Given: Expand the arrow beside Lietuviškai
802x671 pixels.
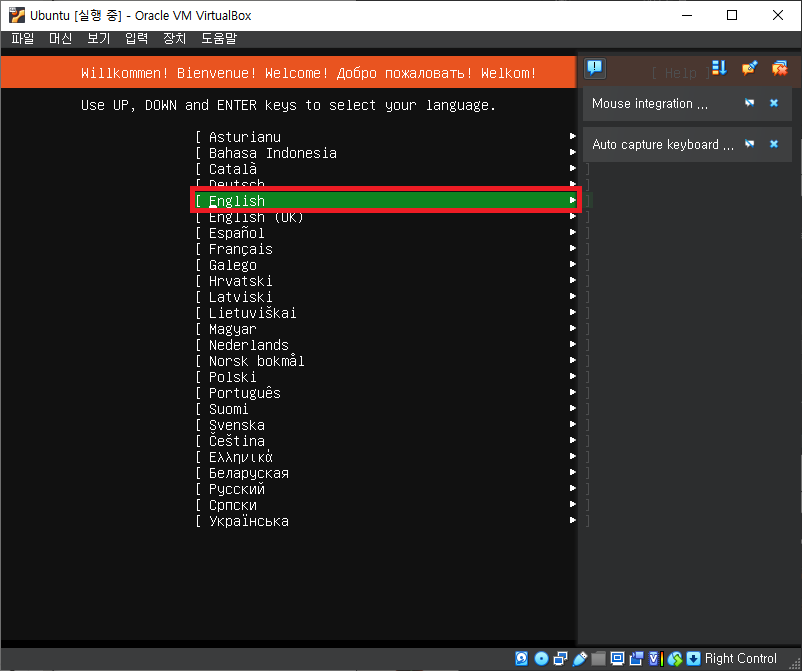Looking at the screenshot, I should pos(573,312).
